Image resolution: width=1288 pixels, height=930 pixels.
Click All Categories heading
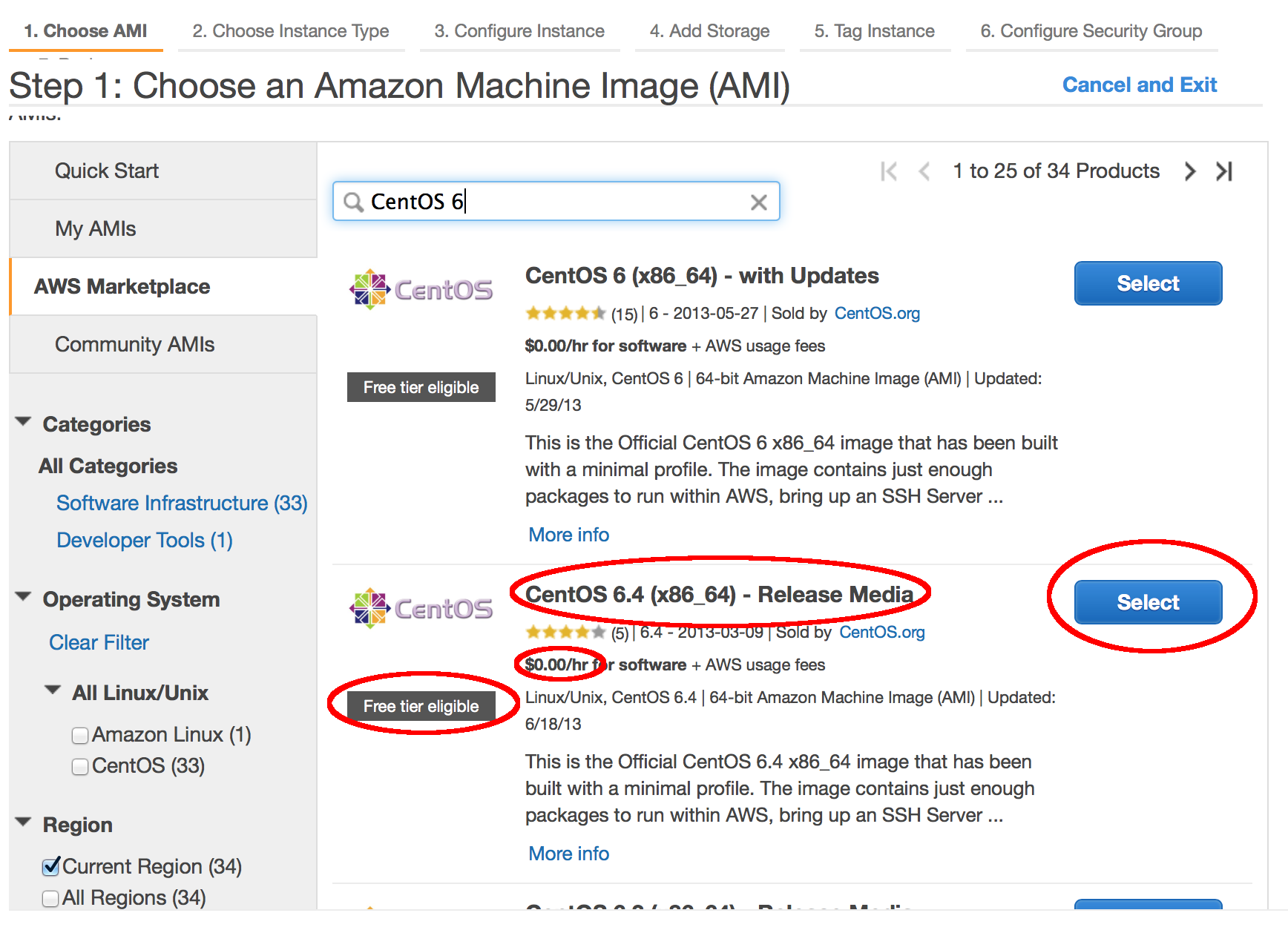(x=108, y=466)
